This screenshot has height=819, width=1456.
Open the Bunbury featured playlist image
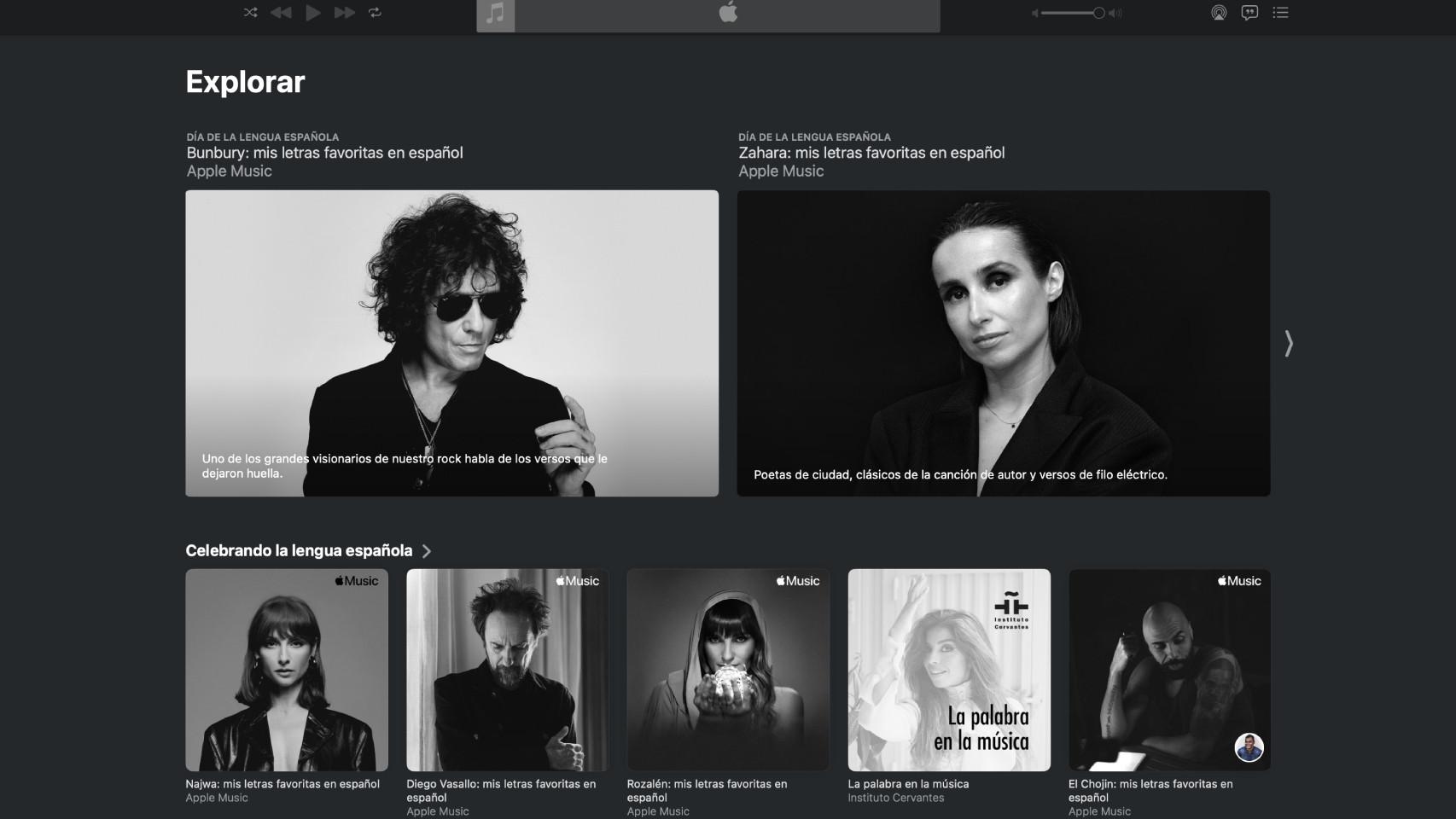451,343
